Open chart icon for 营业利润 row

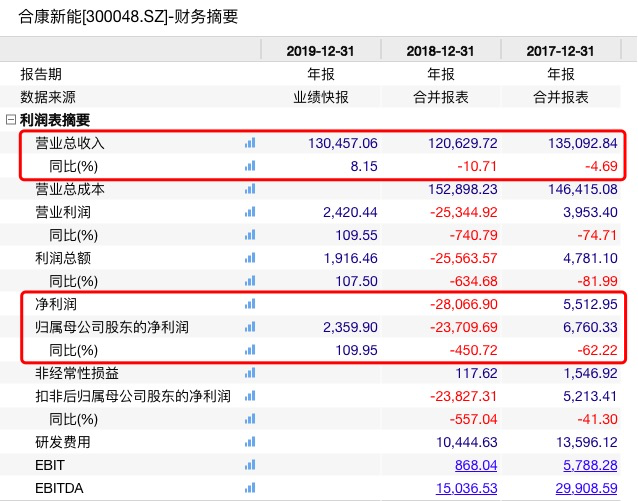[250, 212]
